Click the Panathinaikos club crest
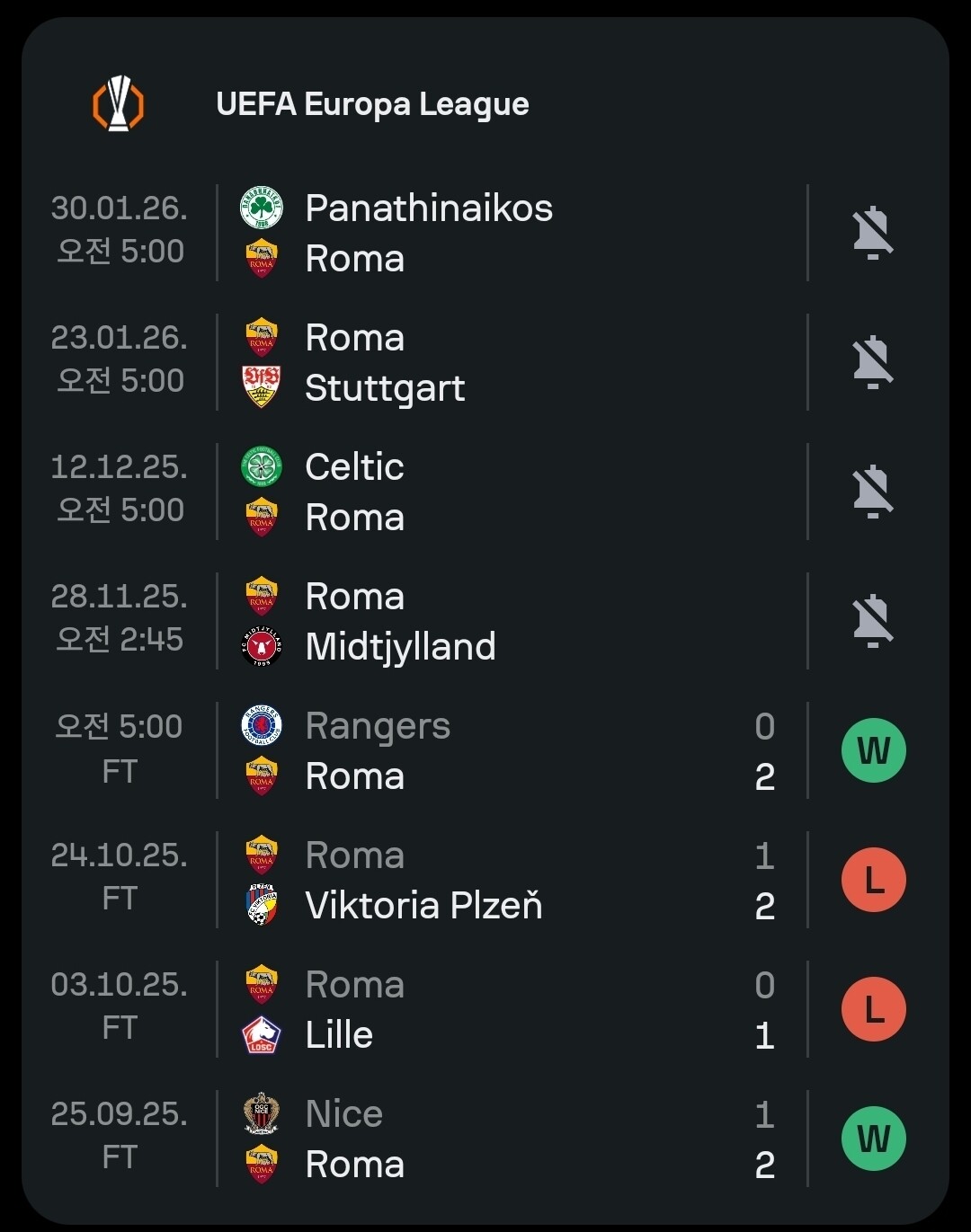 point(262,208)
